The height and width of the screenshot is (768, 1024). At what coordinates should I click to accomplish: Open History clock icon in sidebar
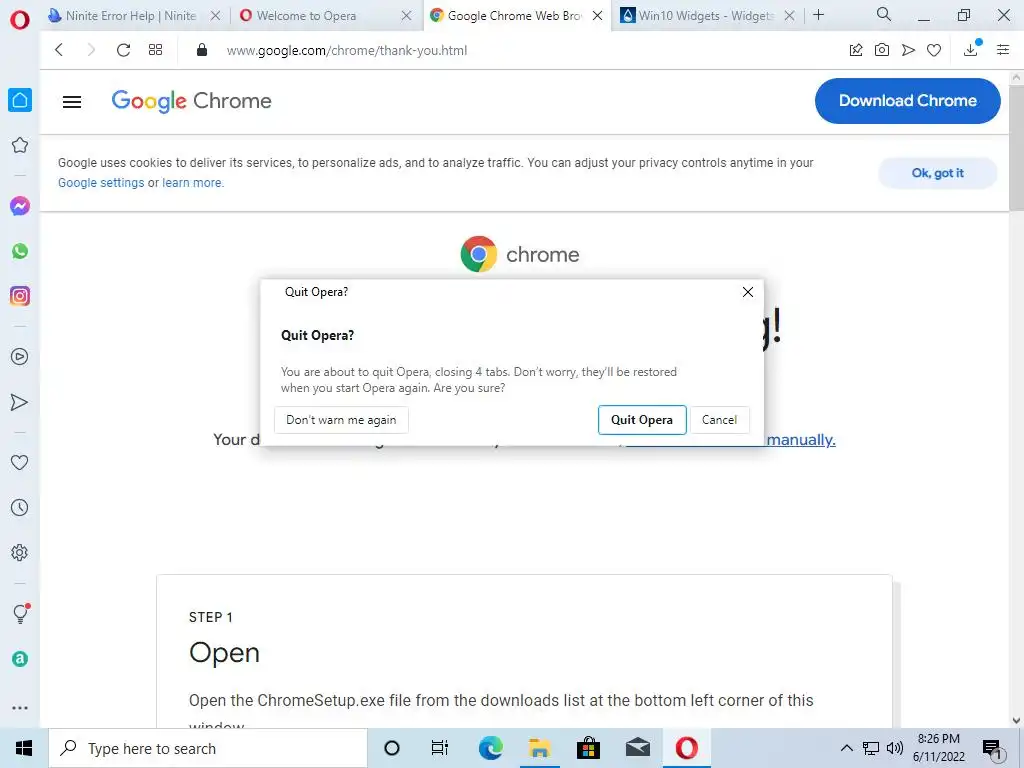tap(20, 507)
